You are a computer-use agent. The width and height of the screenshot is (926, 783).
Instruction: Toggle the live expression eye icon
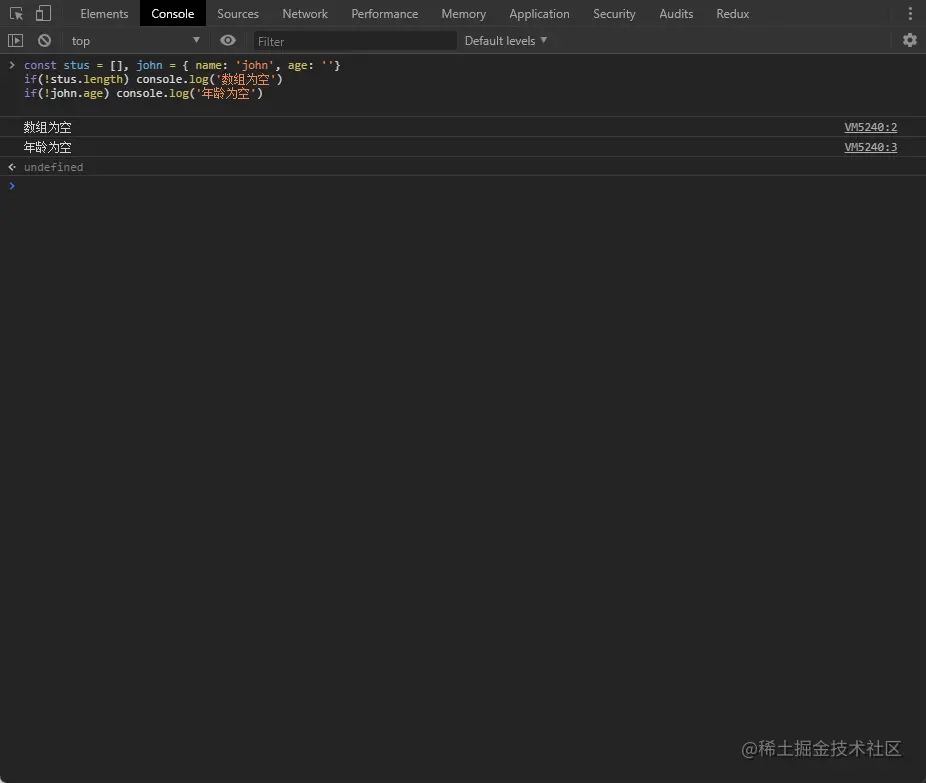[228, 40]
